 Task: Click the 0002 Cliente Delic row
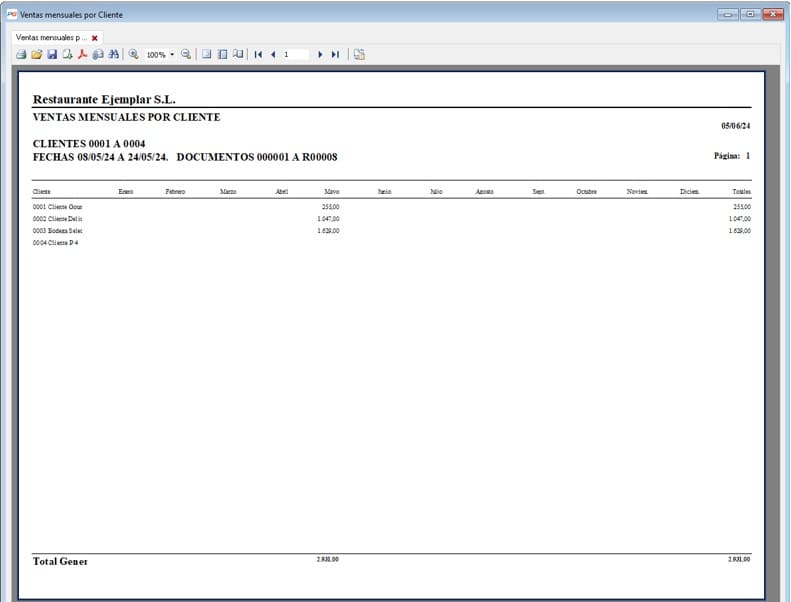coord(391,219)
